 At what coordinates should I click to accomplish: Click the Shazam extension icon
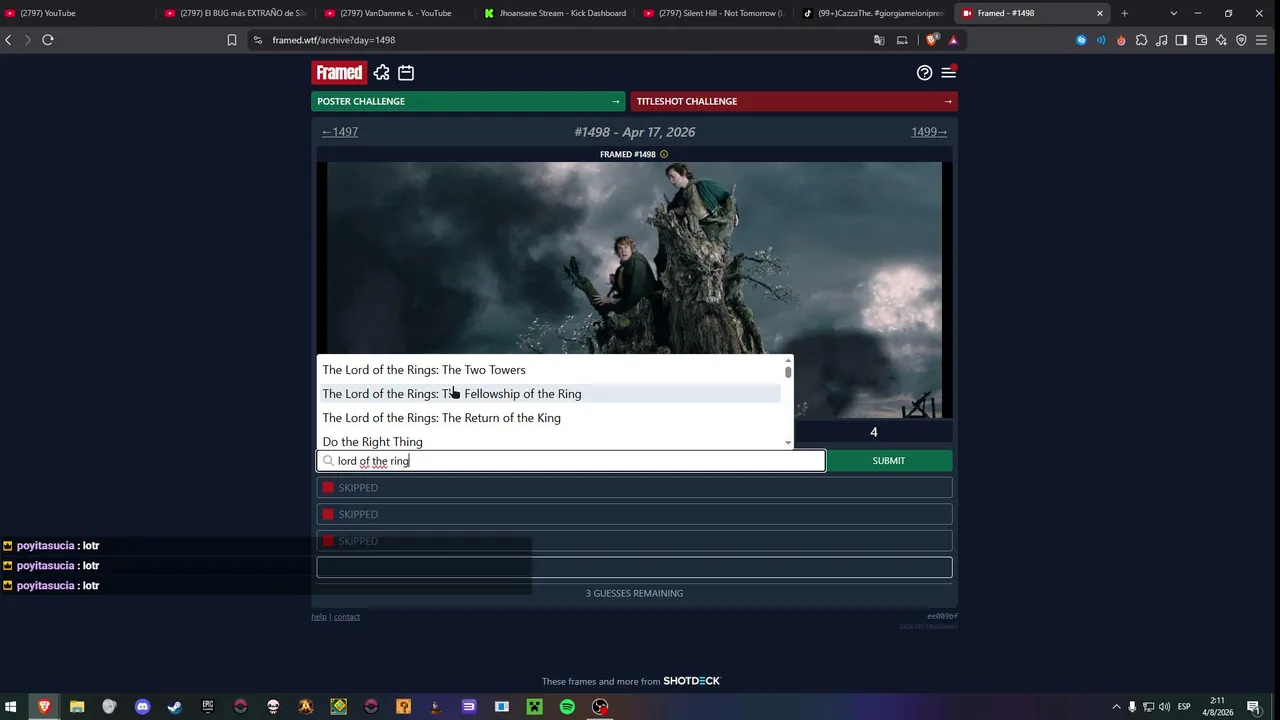(x=1081, y=40)
